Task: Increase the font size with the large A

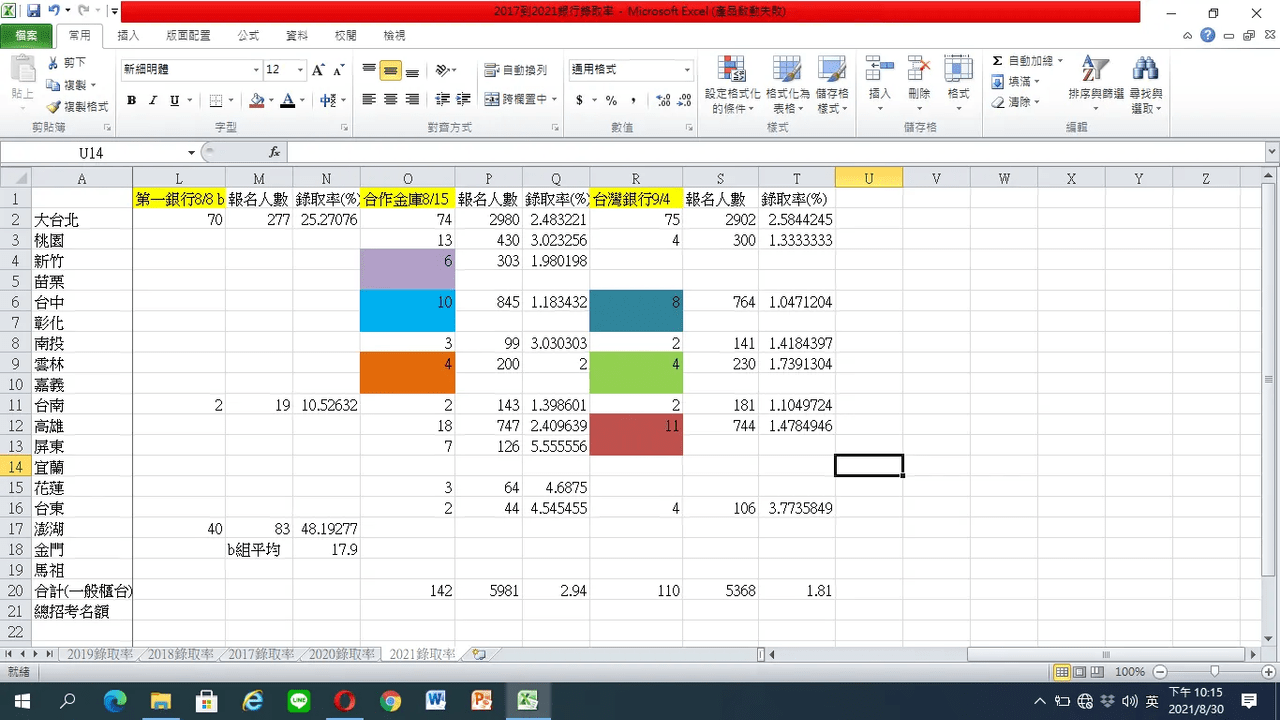Action: tap(318, 70)
